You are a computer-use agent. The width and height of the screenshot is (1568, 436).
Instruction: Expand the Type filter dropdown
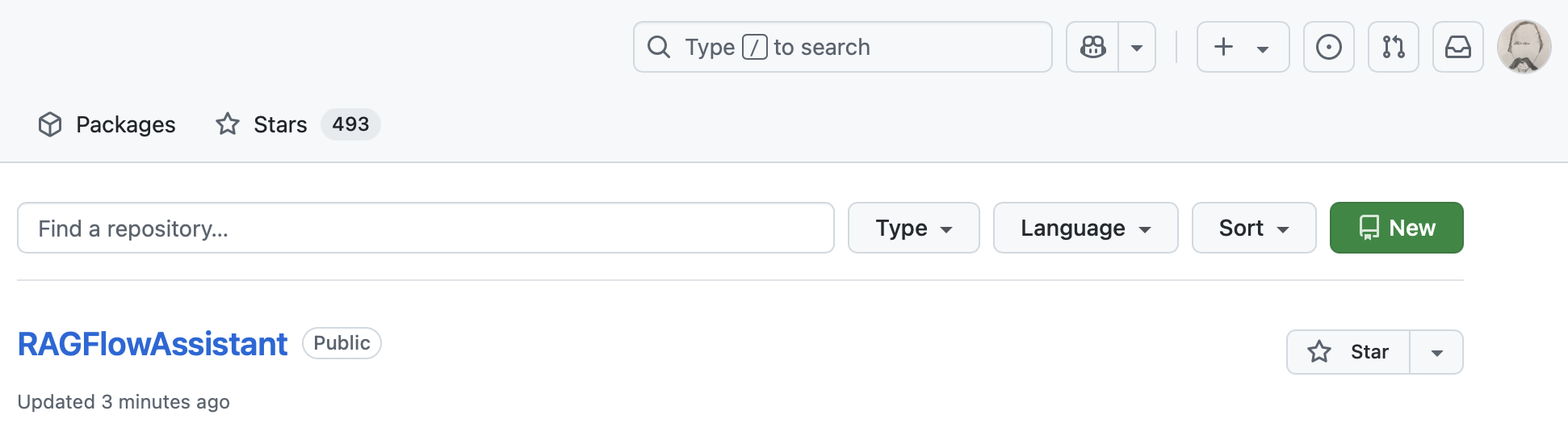click(913, 228)
